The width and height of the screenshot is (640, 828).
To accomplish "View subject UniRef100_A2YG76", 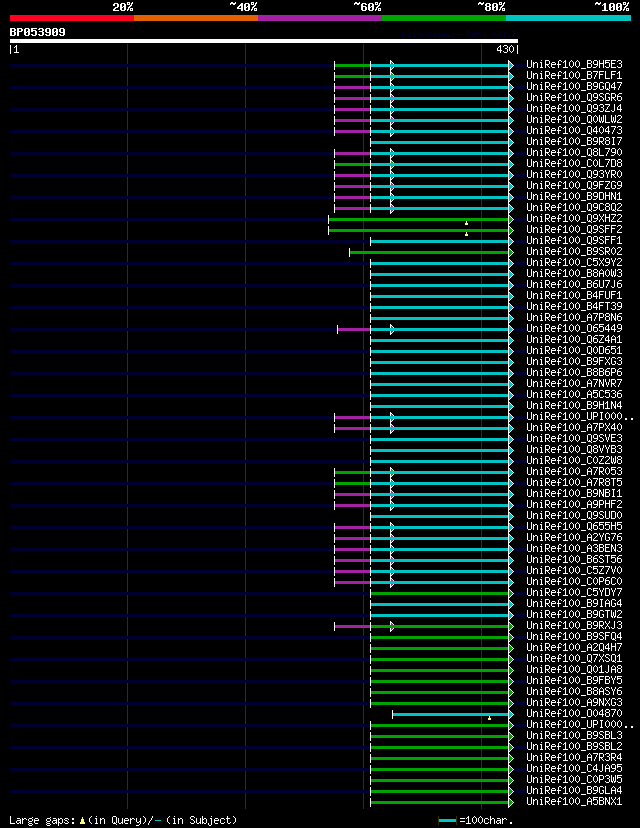I will click(575, 538).
